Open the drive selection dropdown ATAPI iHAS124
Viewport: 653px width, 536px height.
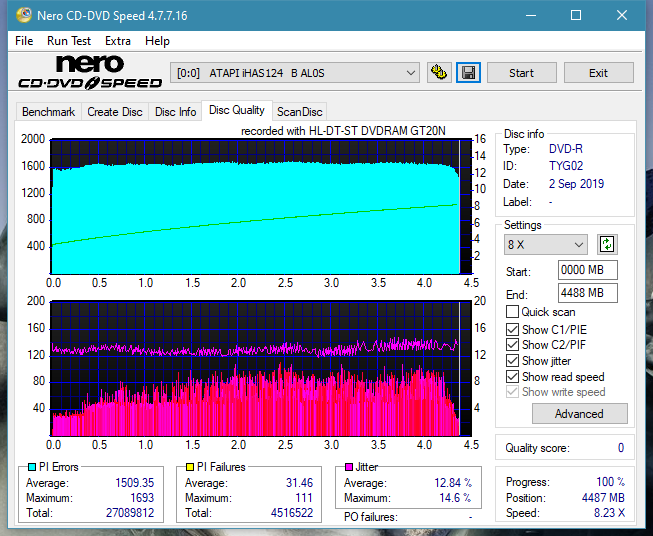click(295, 73)
